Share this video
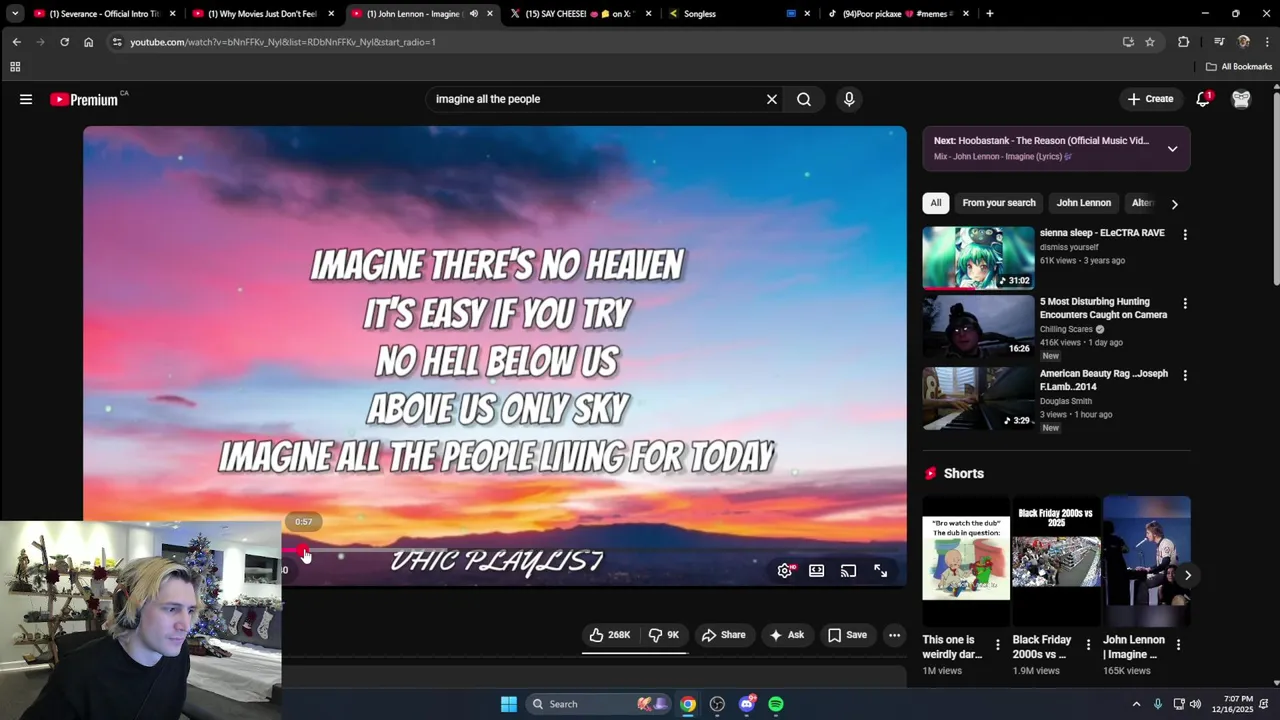This screenshot has width=1280, height=720. tap(724, 635)
